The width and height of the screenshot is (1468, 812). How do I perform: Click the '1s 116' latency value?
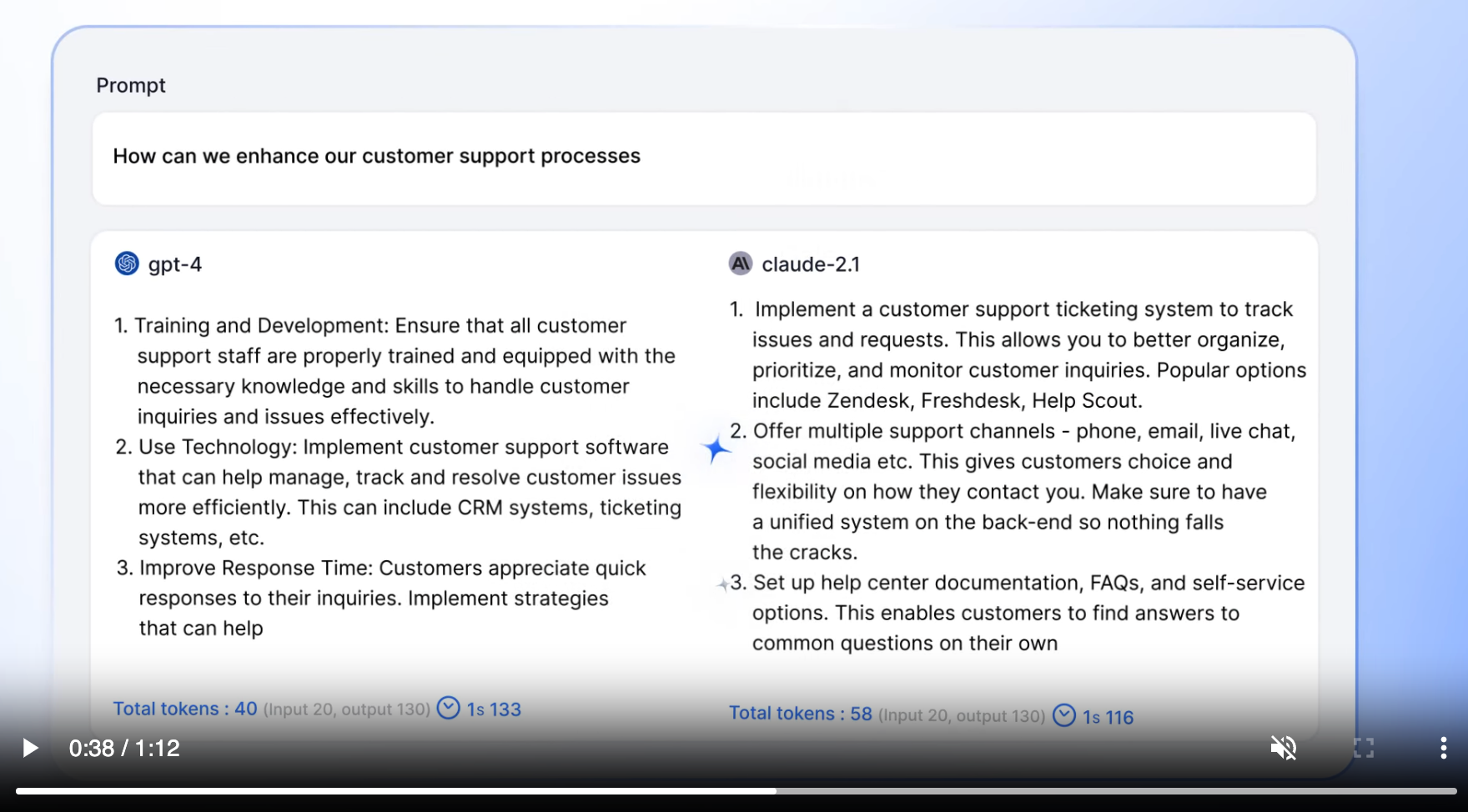(1109, 717)
